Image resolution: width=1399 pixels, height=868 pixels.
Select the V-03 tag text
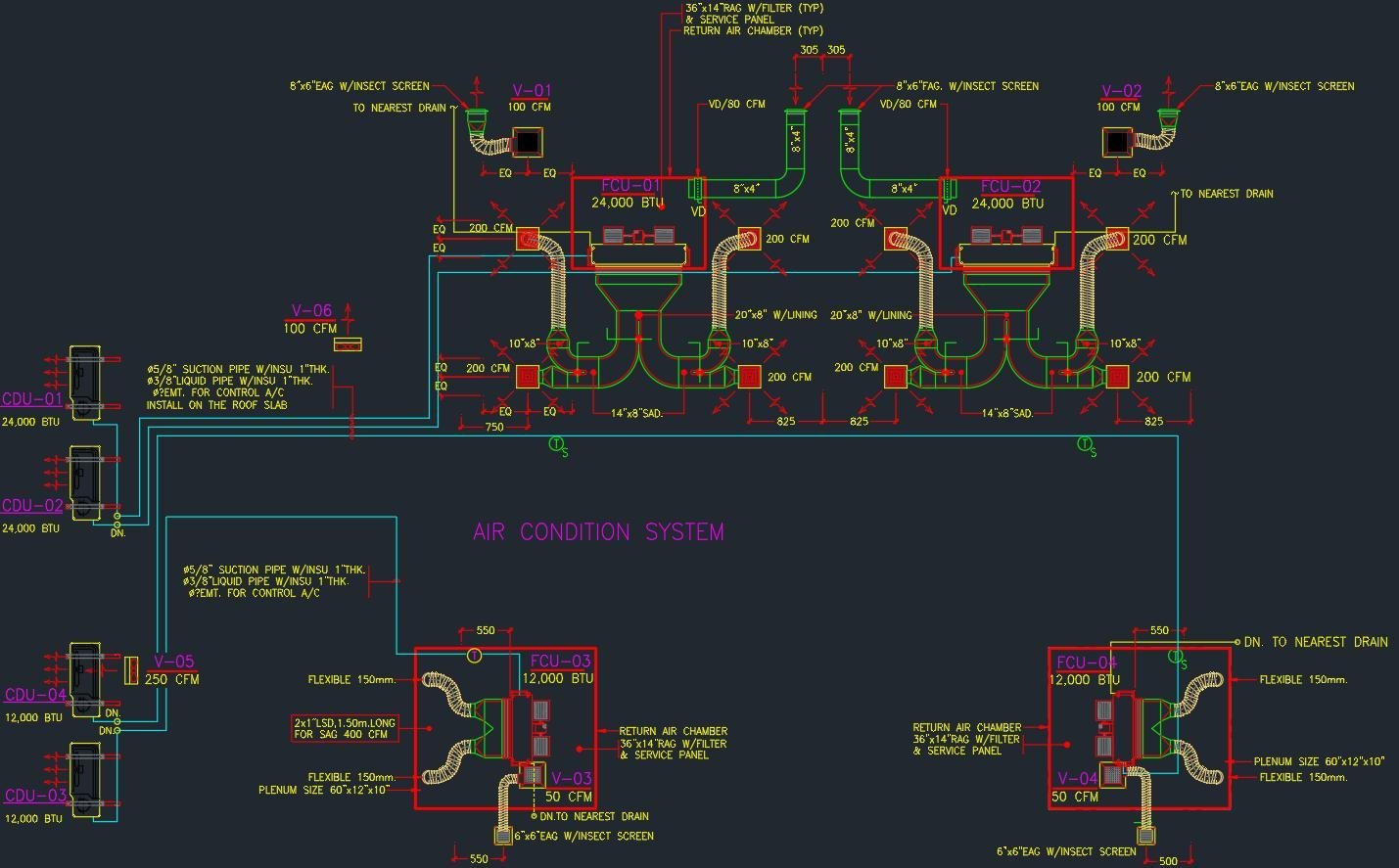point(572,779)
